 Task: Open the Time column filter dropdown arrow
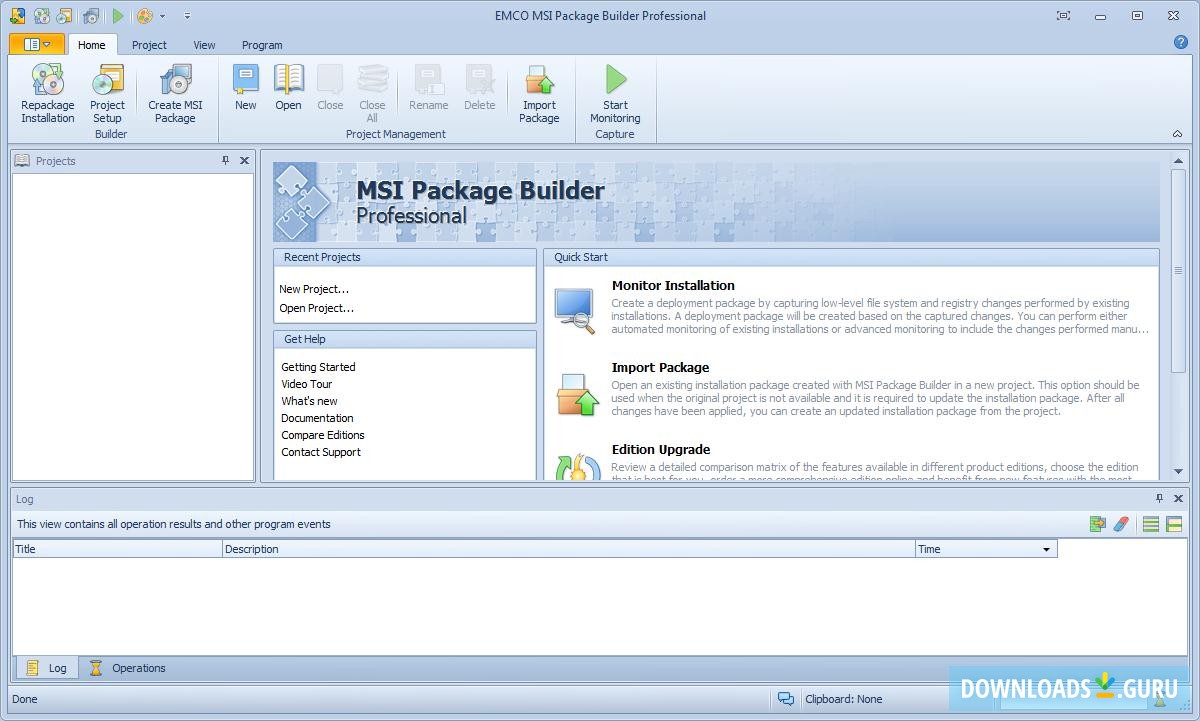click(1047, 549)
